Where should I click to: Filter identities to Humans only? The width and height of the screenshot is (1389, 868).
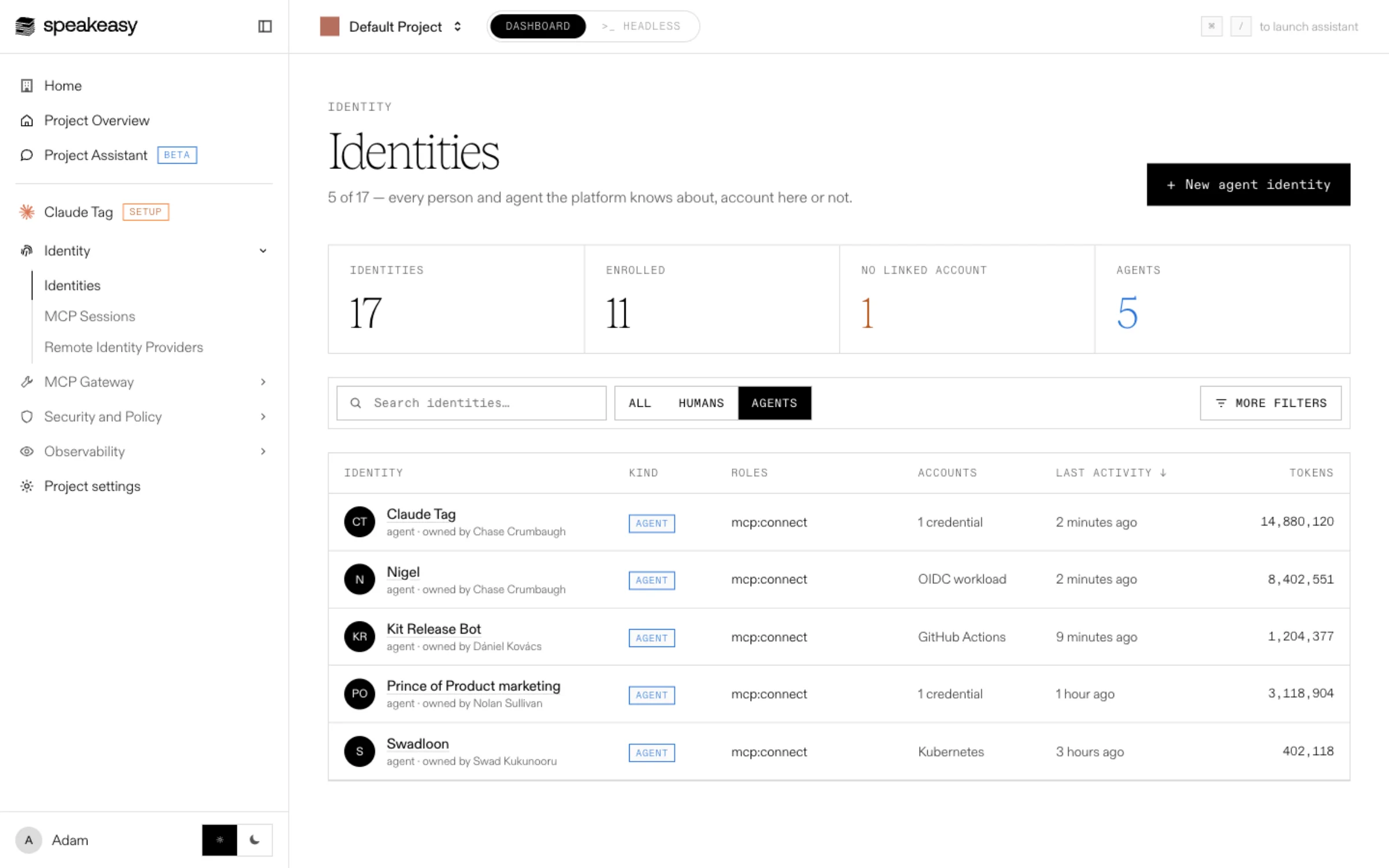[701, 403]
